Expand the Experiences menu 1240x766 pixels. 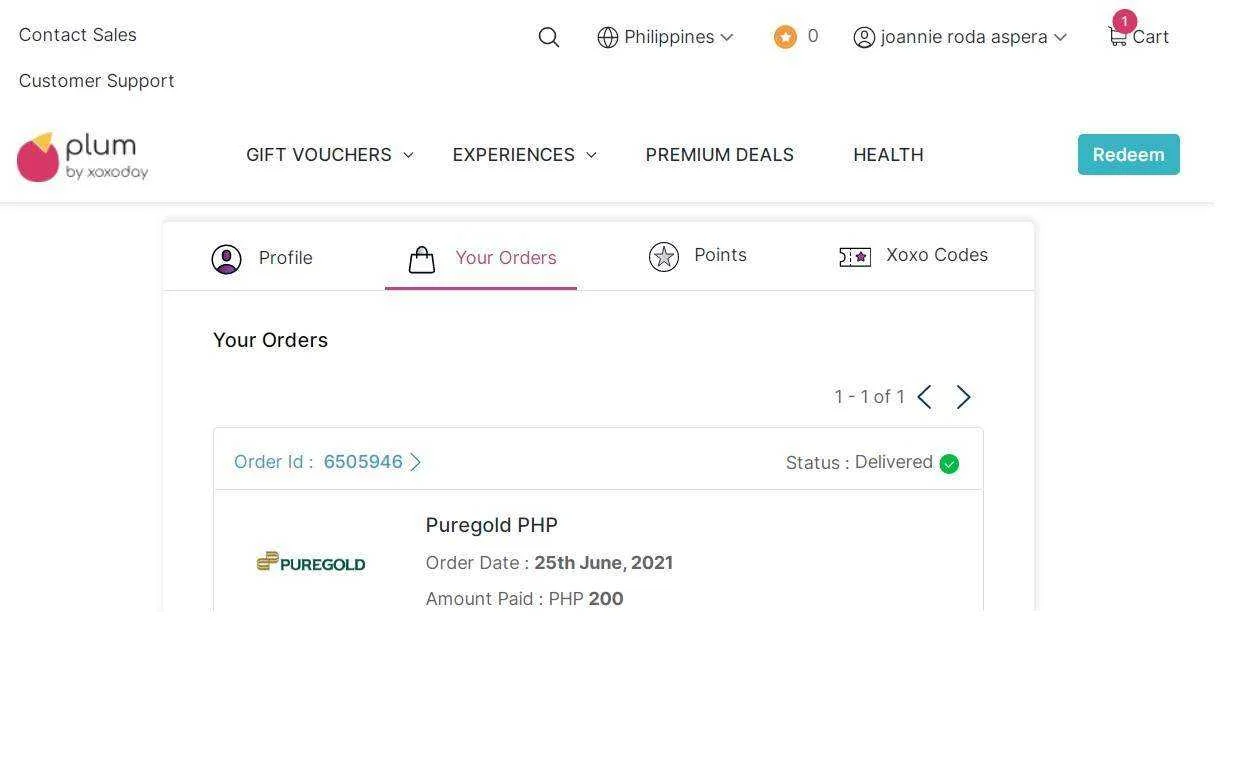[525, 155]
